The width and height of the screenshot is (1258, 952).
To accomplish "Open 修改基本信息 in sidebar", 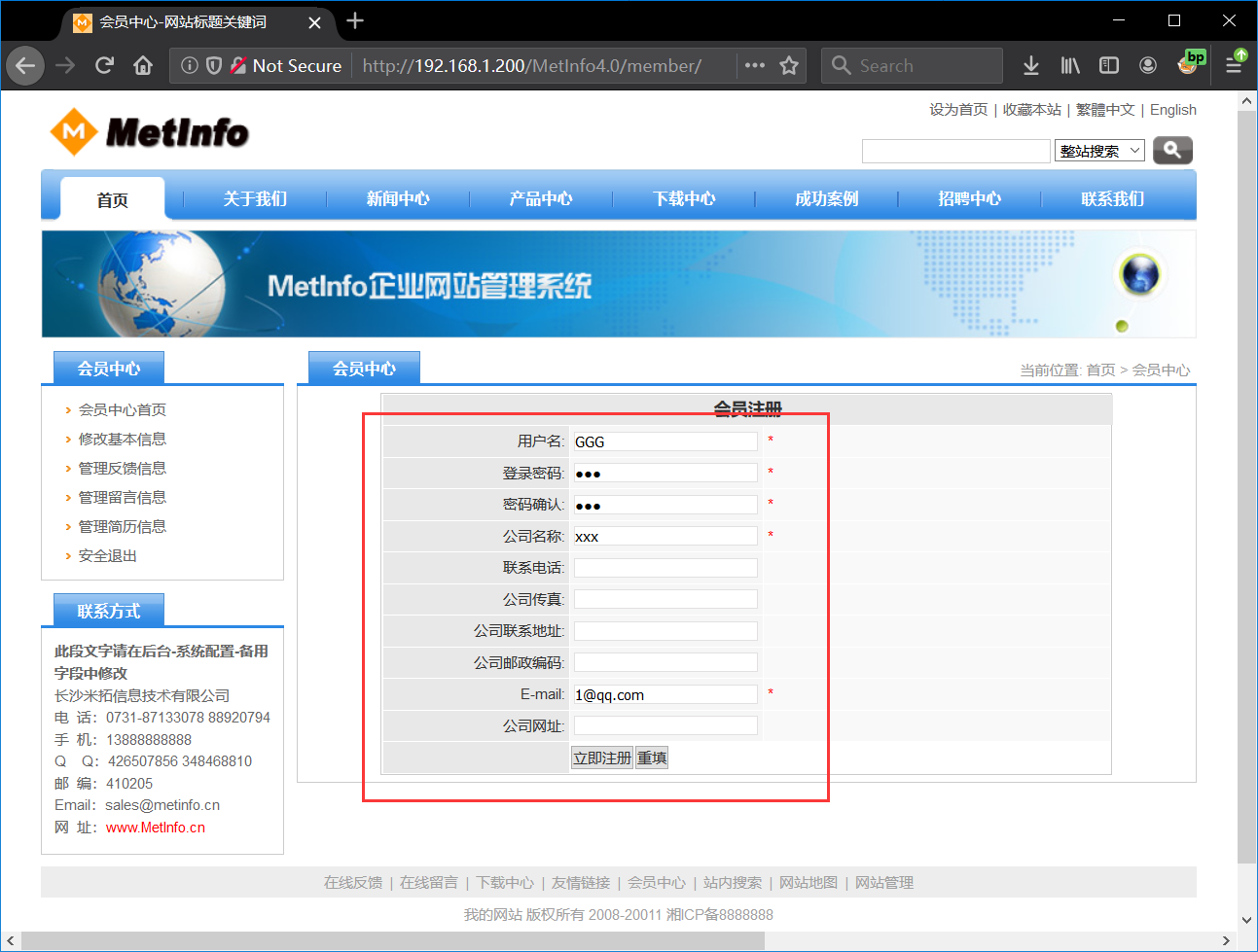I will [x=123, y=440].
